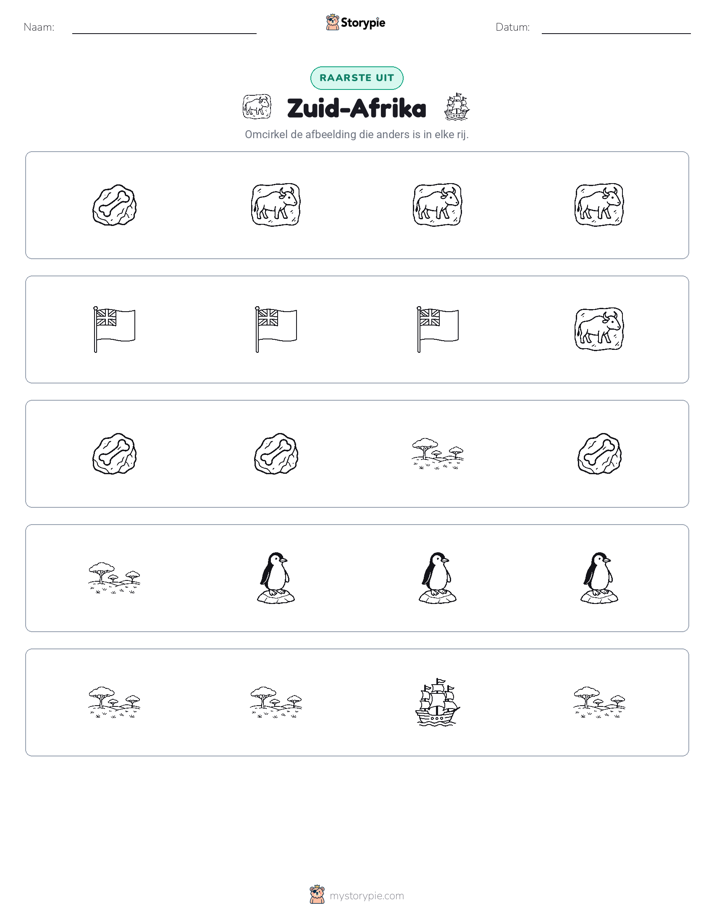Select the last penguin in row four
Viewport: 714px width, 924px height.
(x=599, y=578)
